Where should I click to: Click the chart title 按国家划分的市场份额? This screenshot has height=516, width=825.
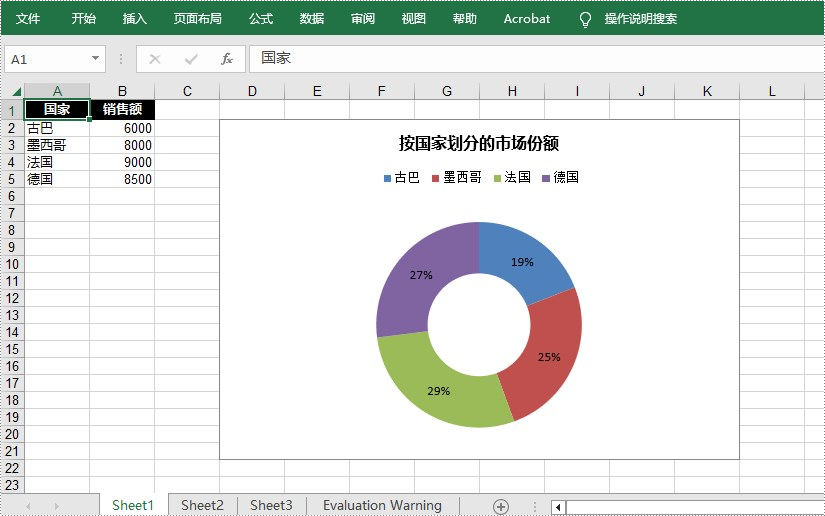click(479, 143)
